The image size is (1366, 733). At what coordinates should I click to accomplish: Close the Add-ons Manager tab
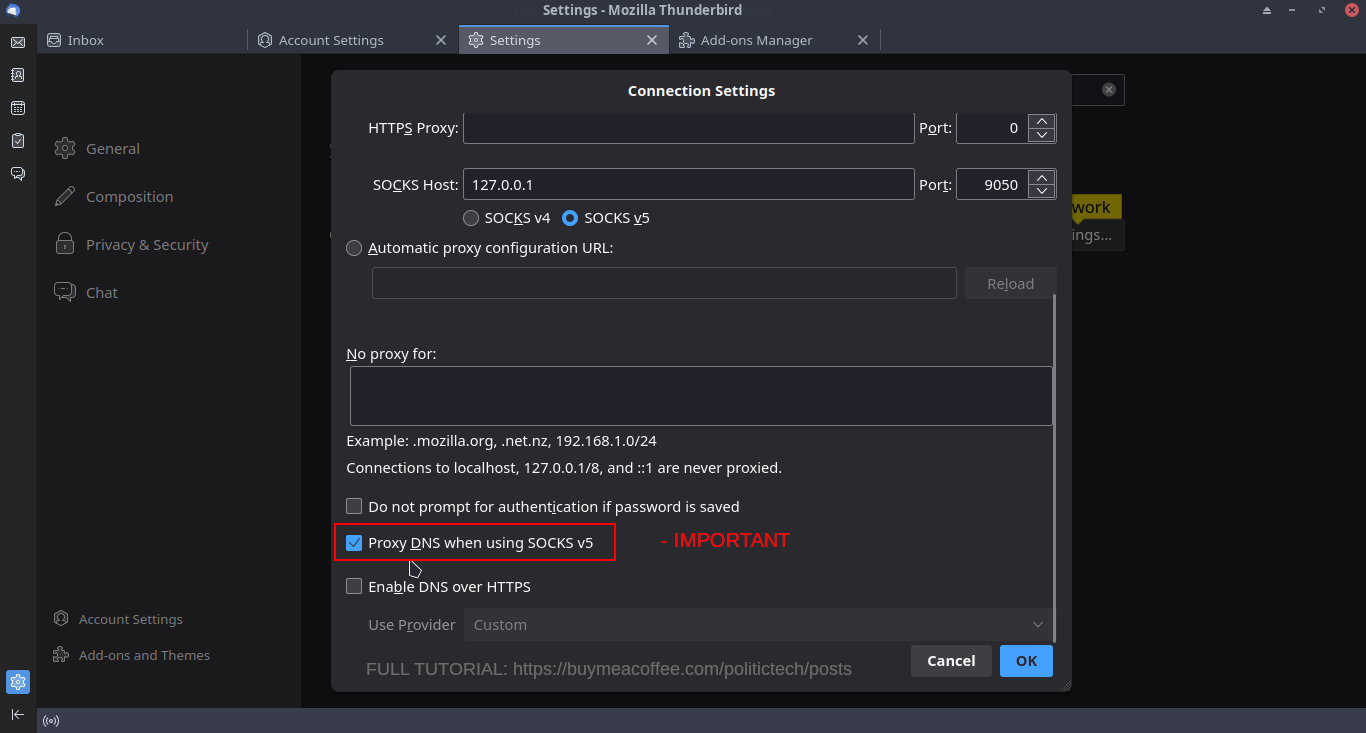(863, 40)
